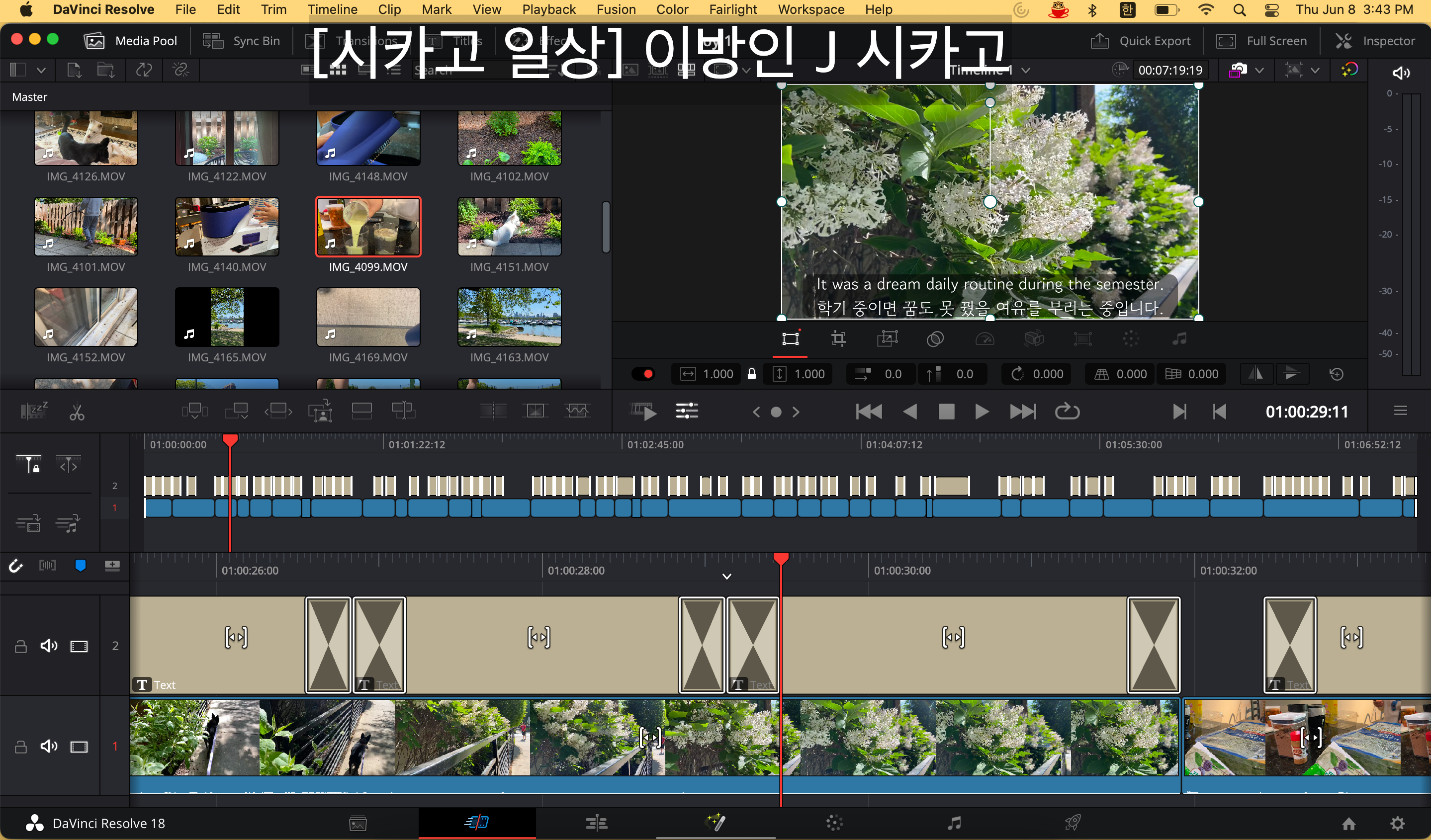Expand the Timeline 1 name dropdown
This screenshot has height=840, width=1431.
click(1025, 71)
